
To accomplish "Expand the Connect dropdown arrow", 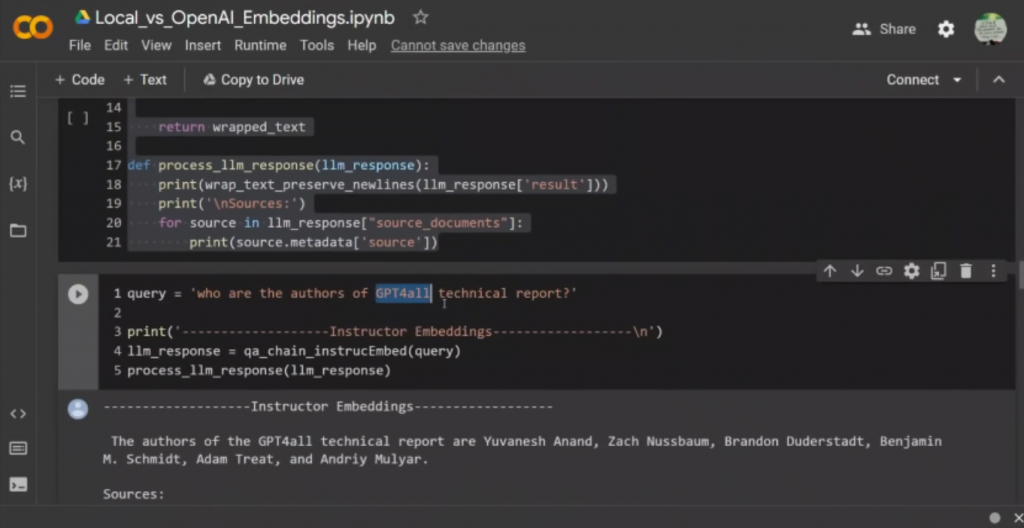I will coord(957,80).
